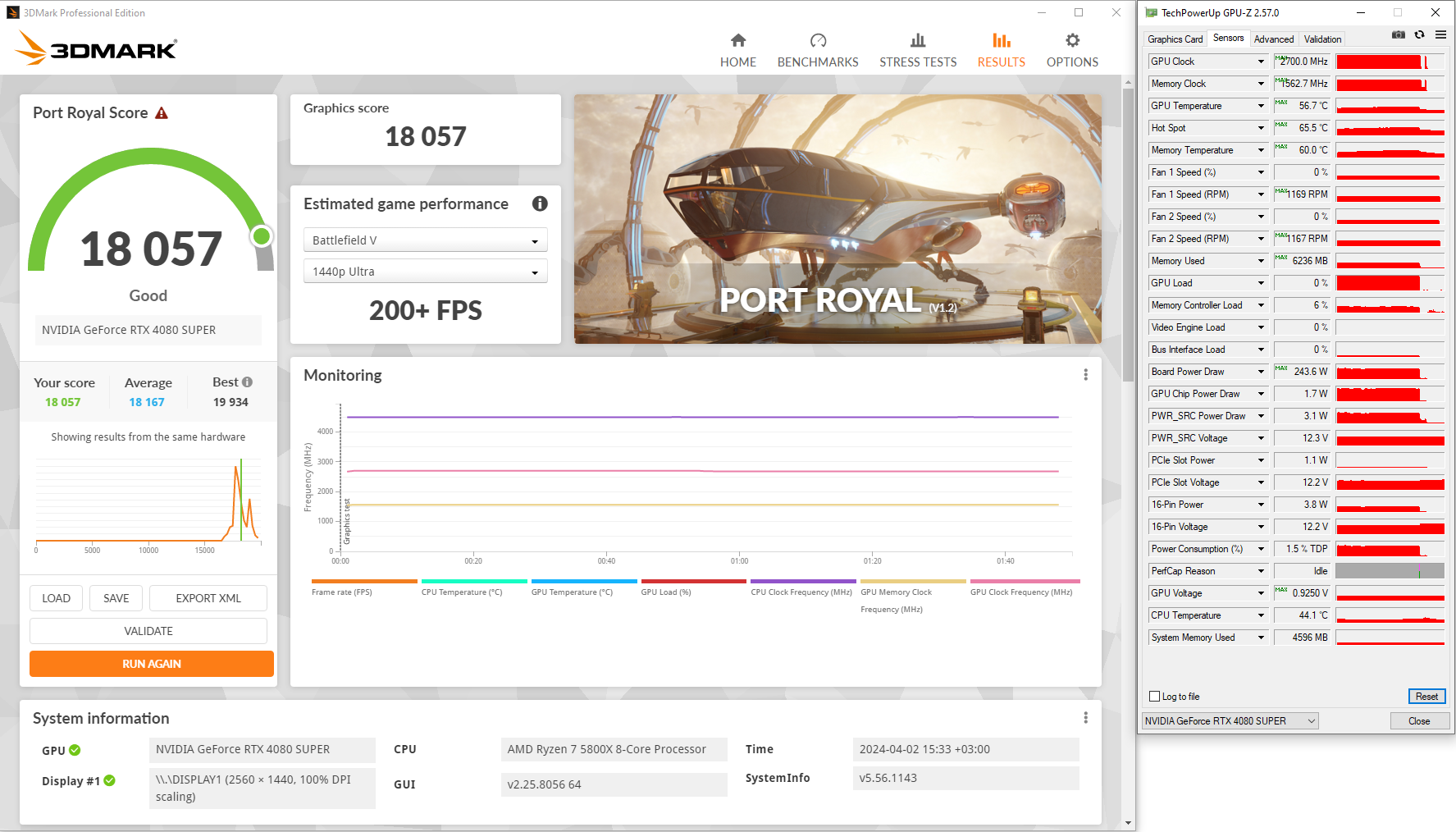Select the Sensors tab in GPU-Z

tap(1228, 38)
